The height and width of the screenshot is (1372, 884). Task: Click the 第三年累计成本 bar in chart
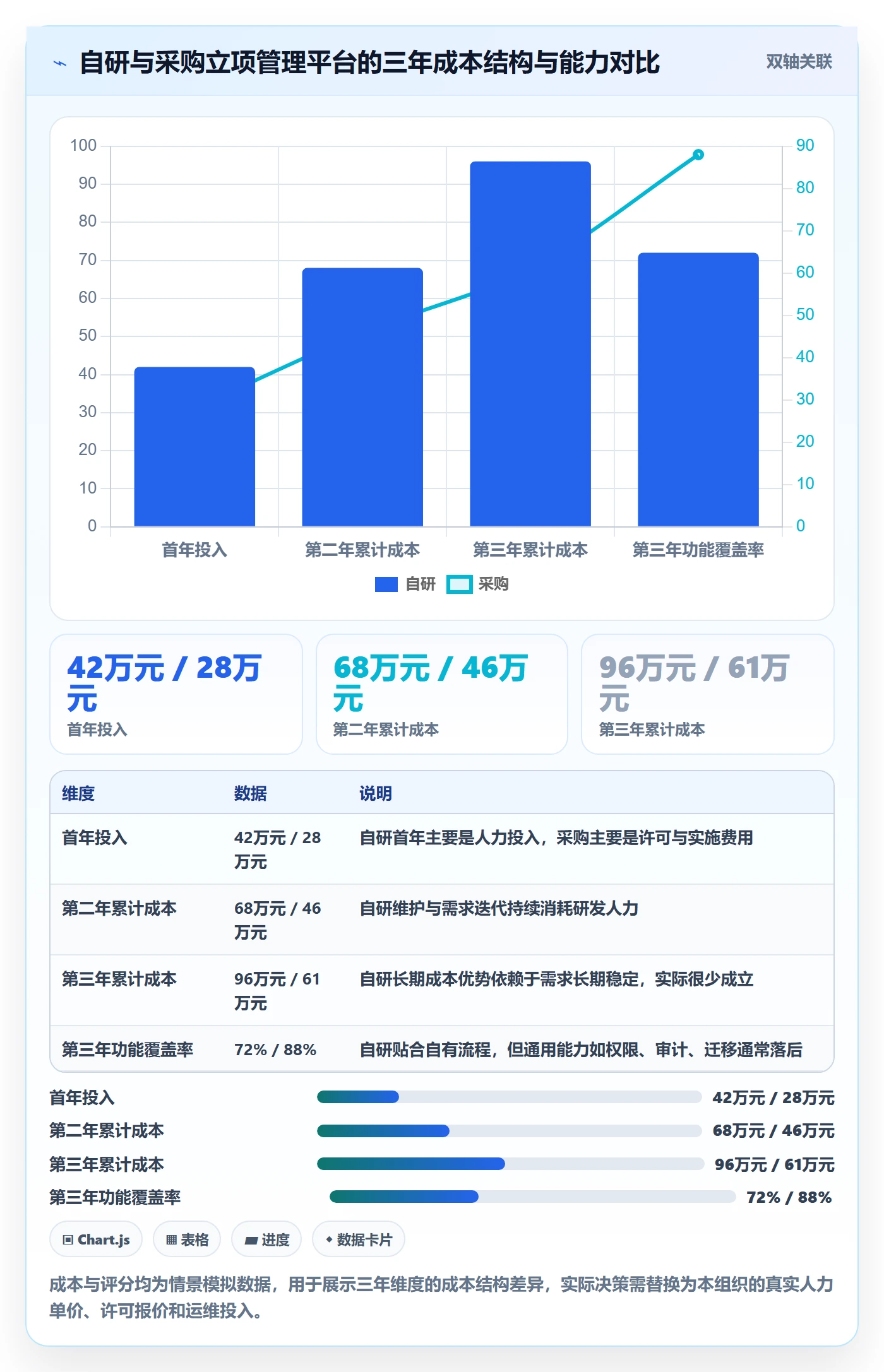[530, 344]
